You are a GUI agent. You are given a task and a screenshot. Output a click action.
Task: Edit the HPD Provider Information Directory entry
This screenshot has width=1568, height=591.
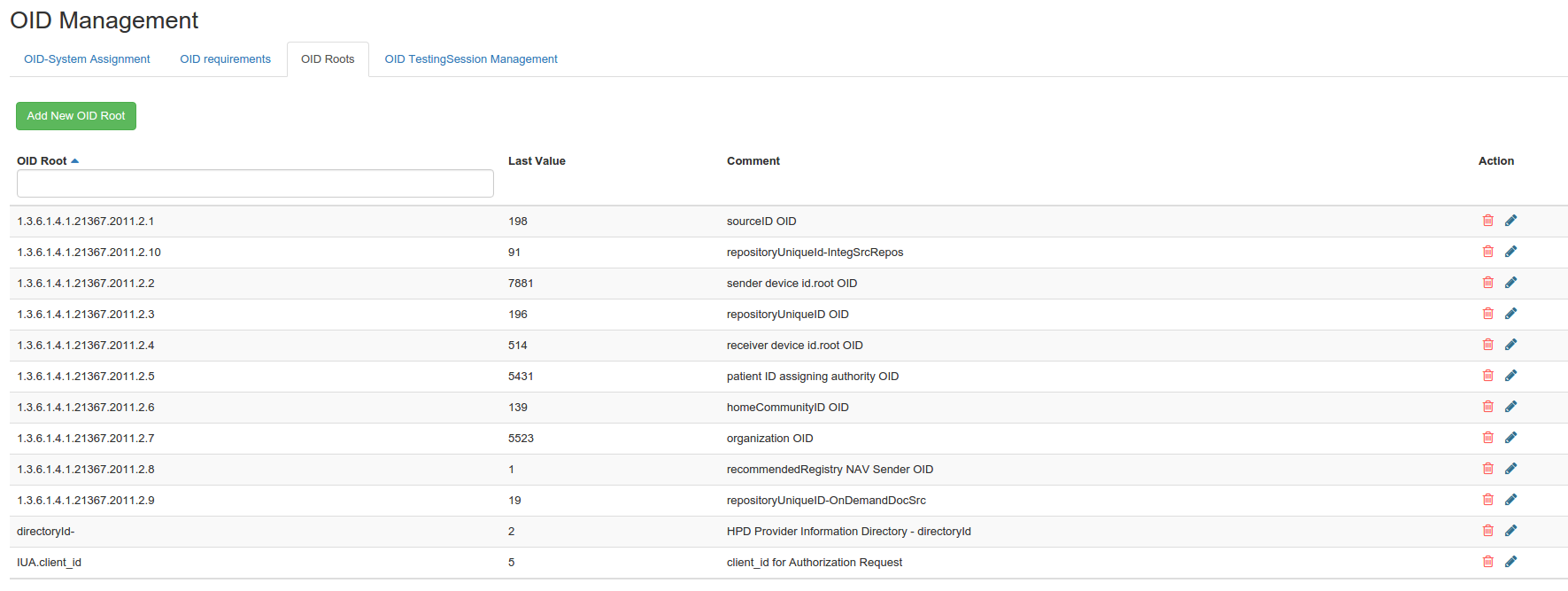click(1510, 531)
